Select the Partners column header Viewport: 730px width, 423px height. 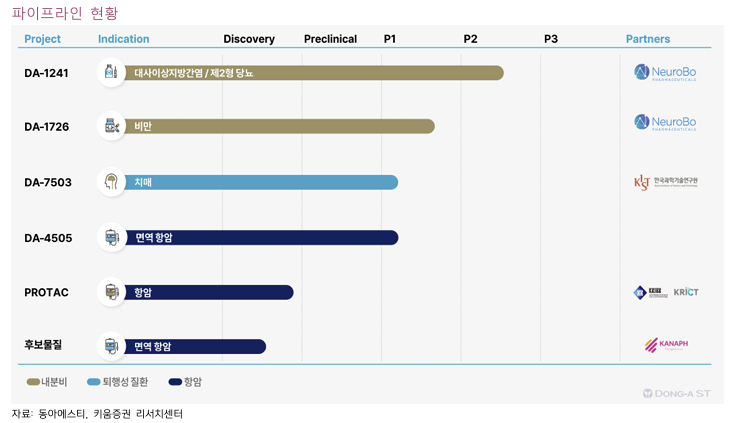tap(648, 39)
